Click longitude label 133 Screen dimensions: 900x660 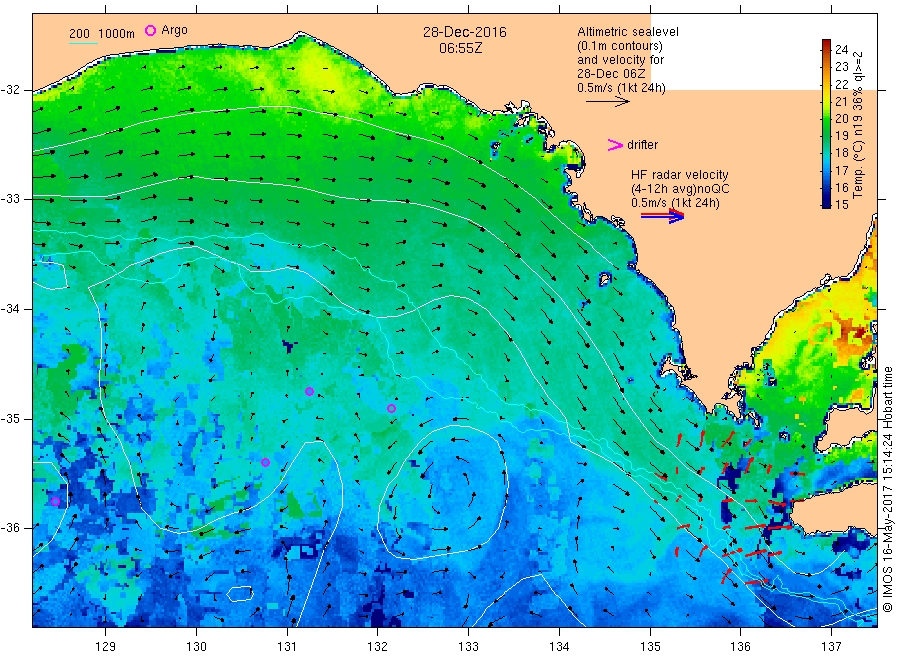pyautogui.click(x=468, y=646)
